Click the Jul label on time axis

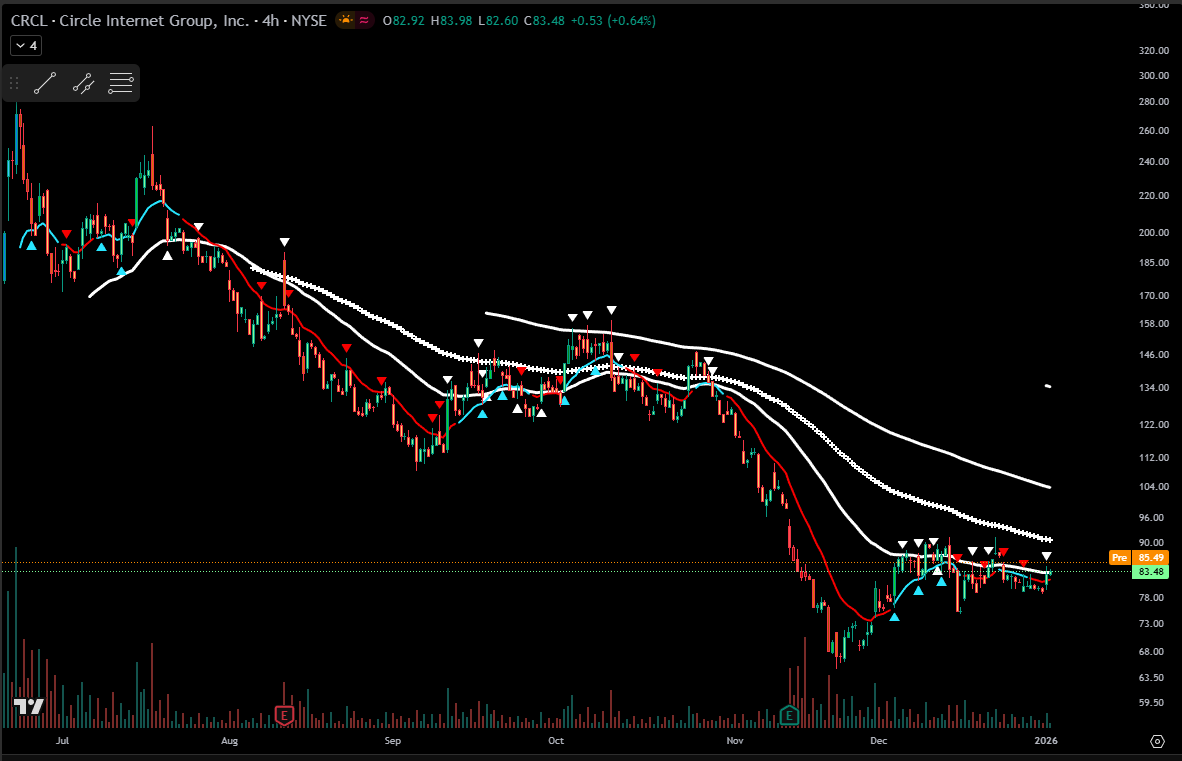coord(63,741)
